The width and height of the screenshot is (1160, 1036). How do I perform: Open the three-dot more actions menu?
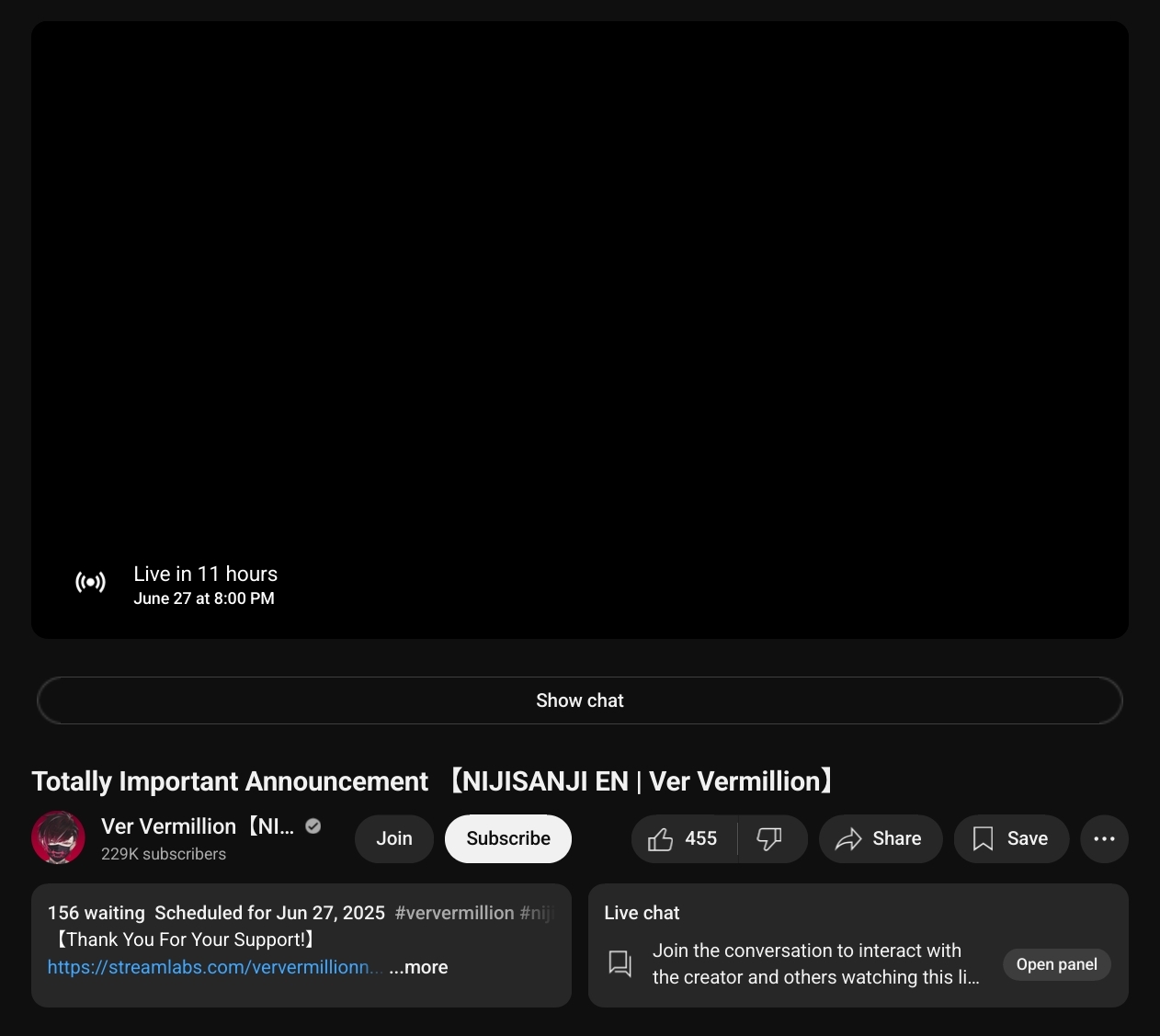(1104, 839)
